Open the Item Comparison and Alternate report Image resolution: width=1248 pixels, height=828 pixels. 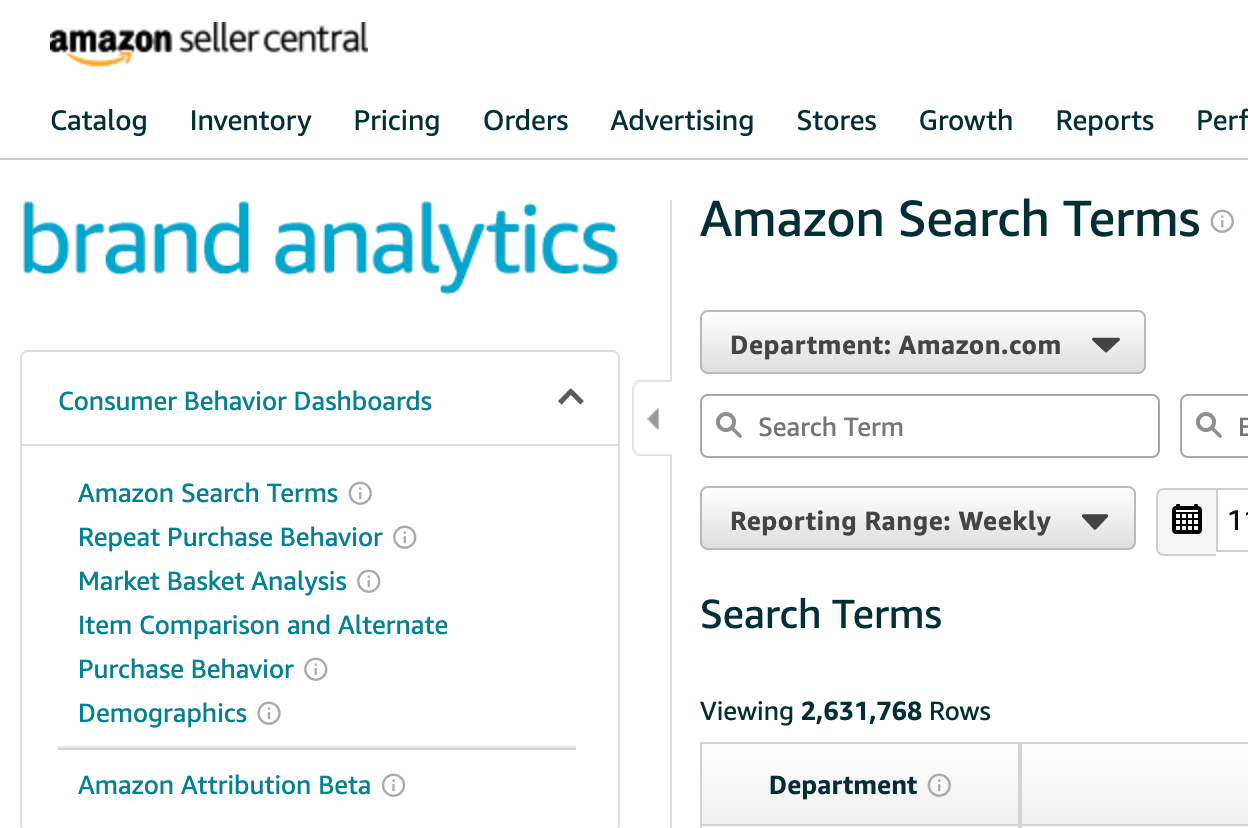tap(262, 624)
